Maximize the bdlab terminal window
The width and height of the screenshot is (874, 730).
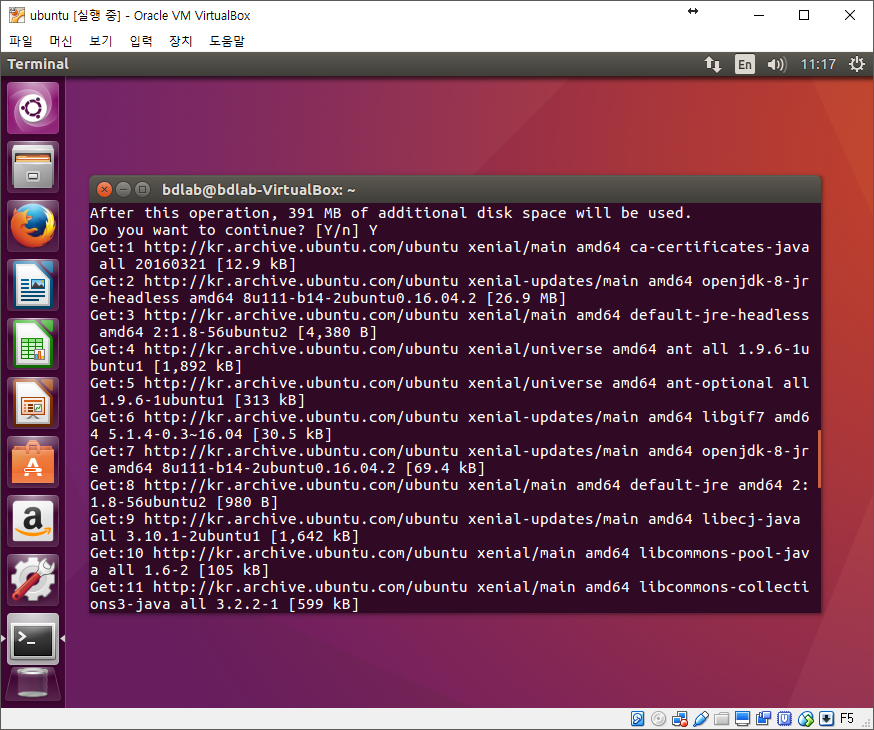143,189
